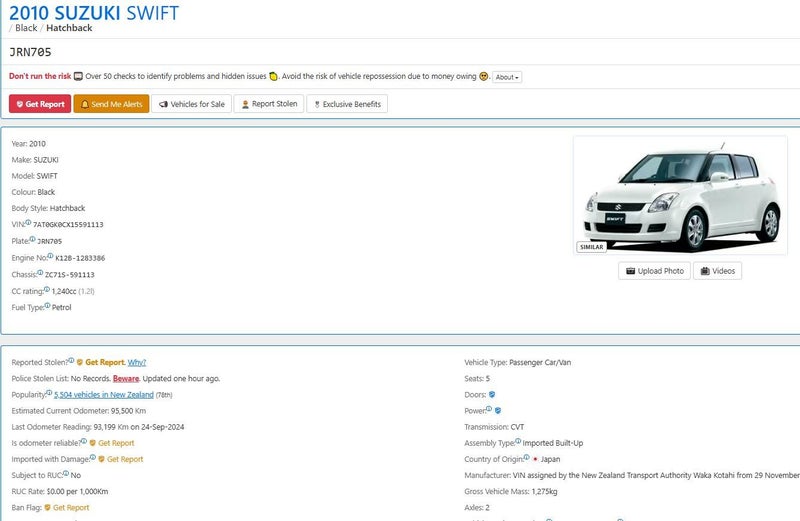This screenshot has height=521, width=800.
Task: Open Vehicles for Sale
Action: click(x=191, y=104)
